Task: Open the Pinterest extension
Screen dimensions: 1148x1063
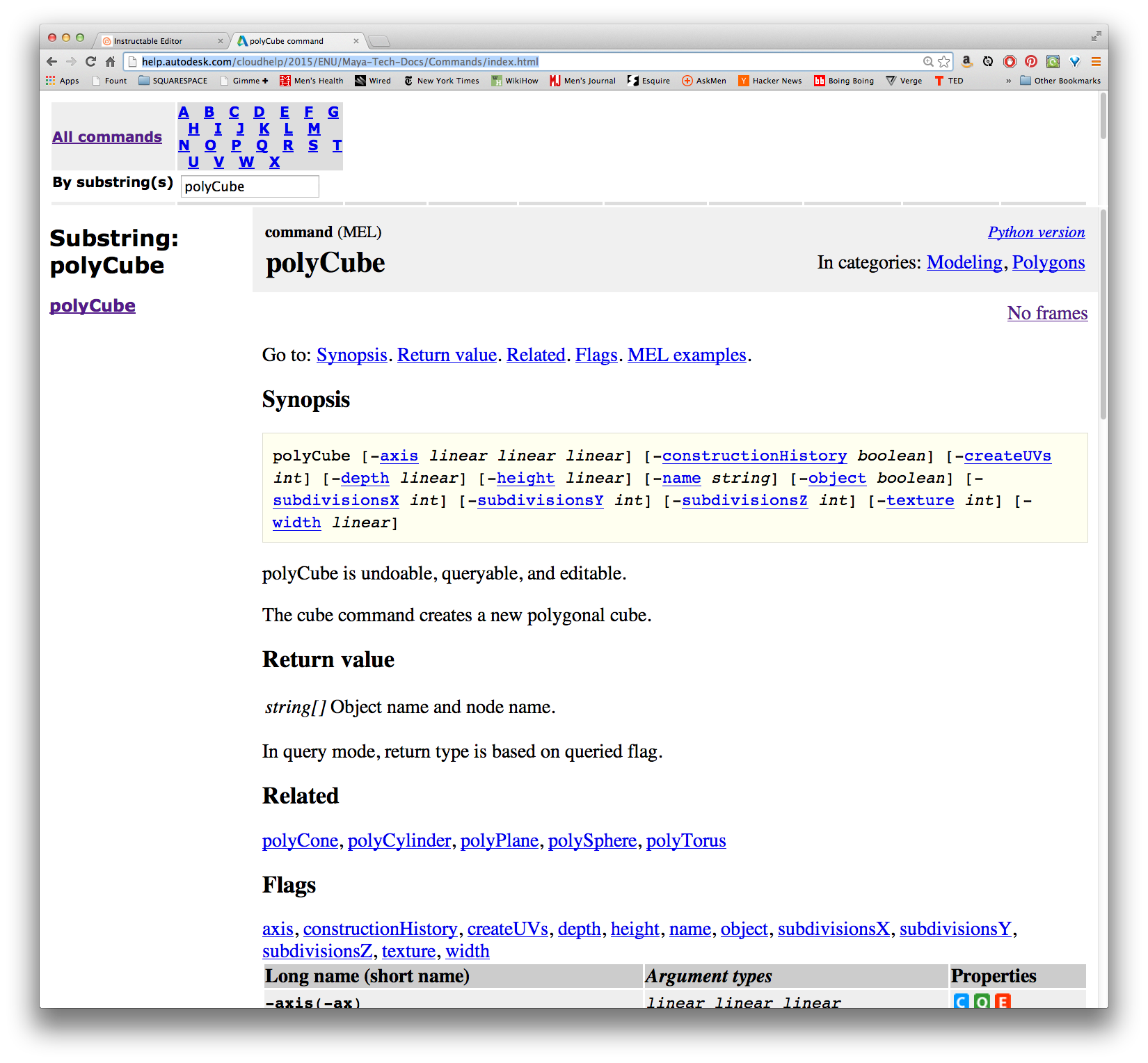Action: 1031,62
